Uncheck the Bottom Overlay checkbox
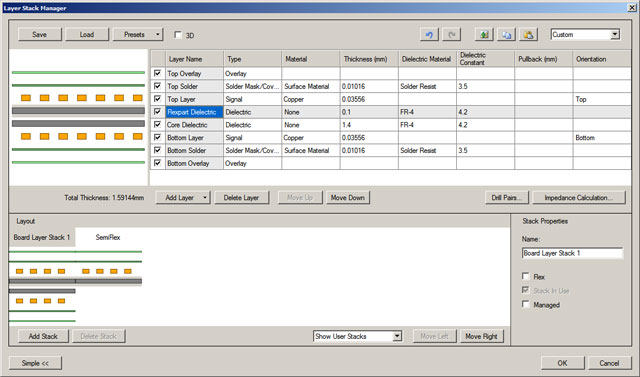640x377 pixels. (158, 163)
